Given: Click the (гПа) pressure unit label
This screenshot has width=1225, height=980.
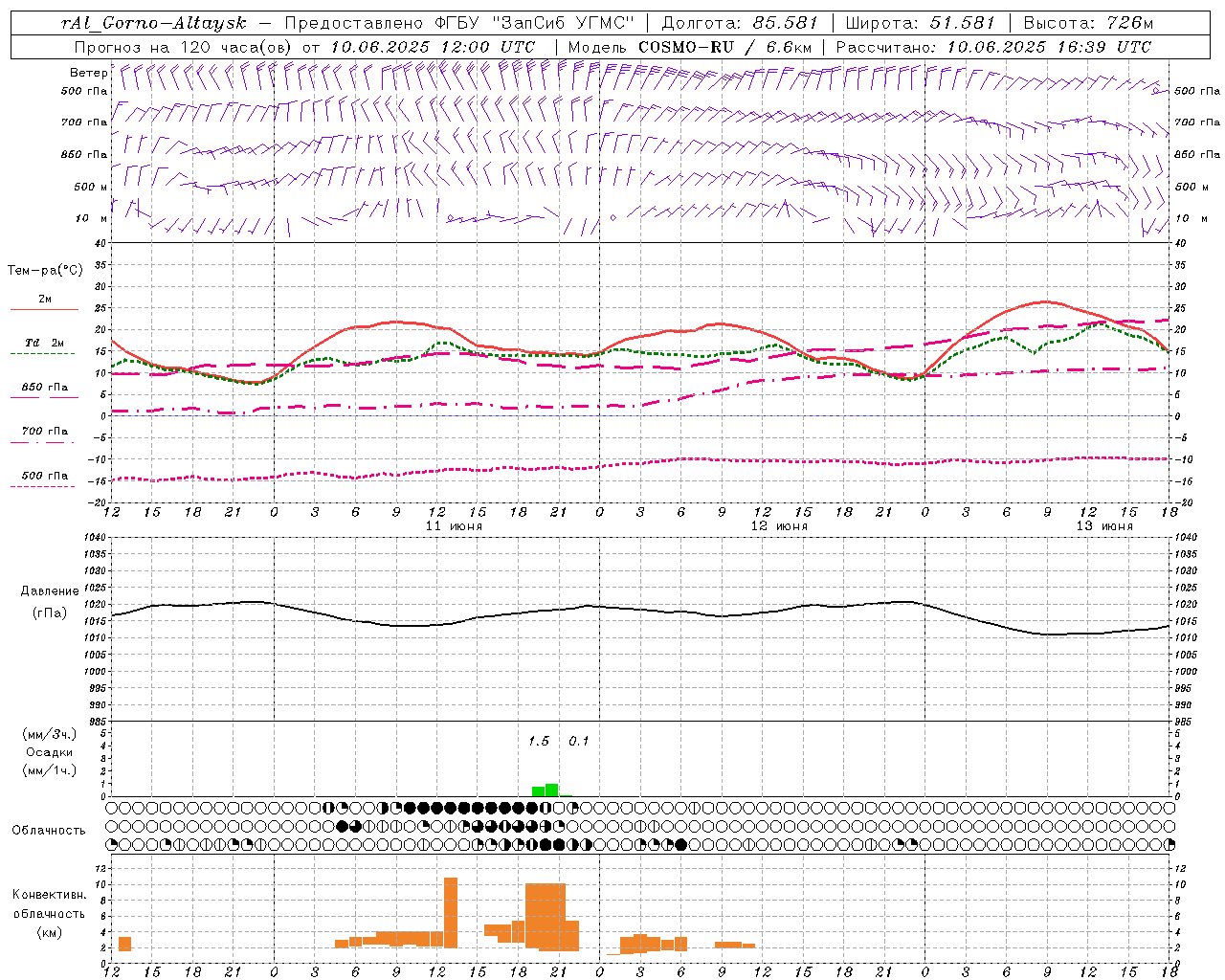Looking at the screenshot, I should pyautogui.click(x=50, y=613).
